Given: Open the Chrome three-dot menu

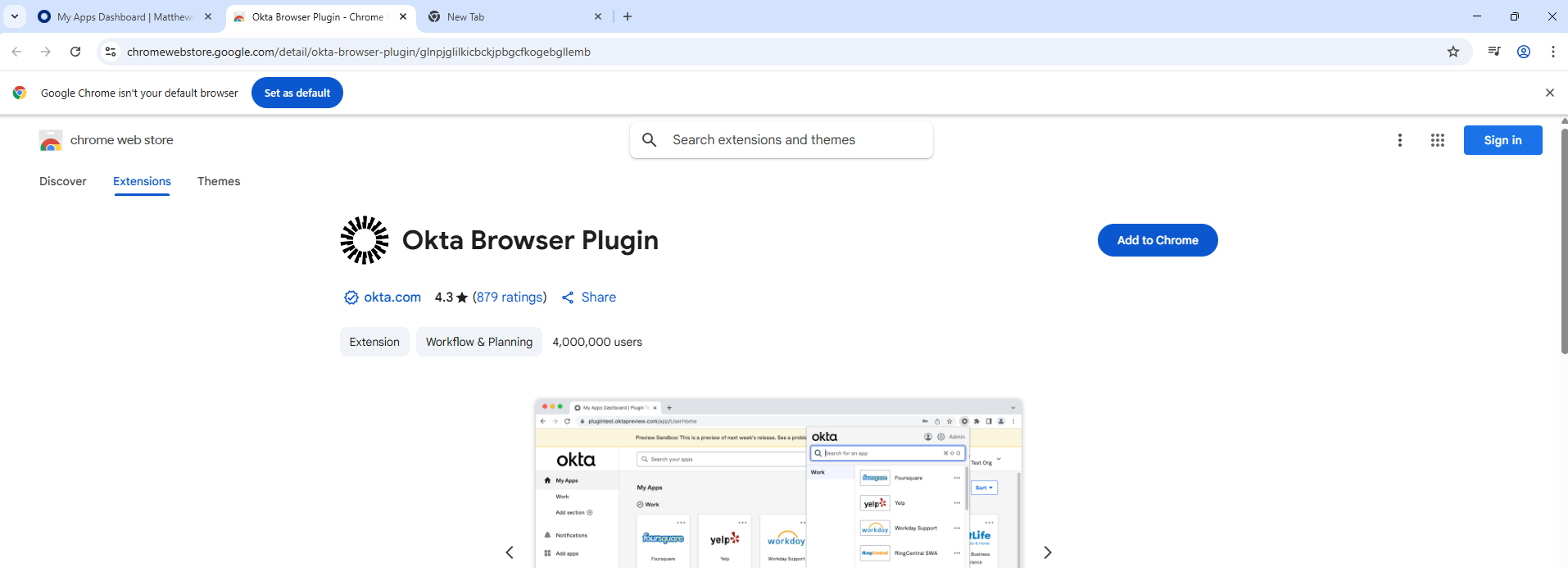Looking at the screenshot, I should click(1553, 52).
